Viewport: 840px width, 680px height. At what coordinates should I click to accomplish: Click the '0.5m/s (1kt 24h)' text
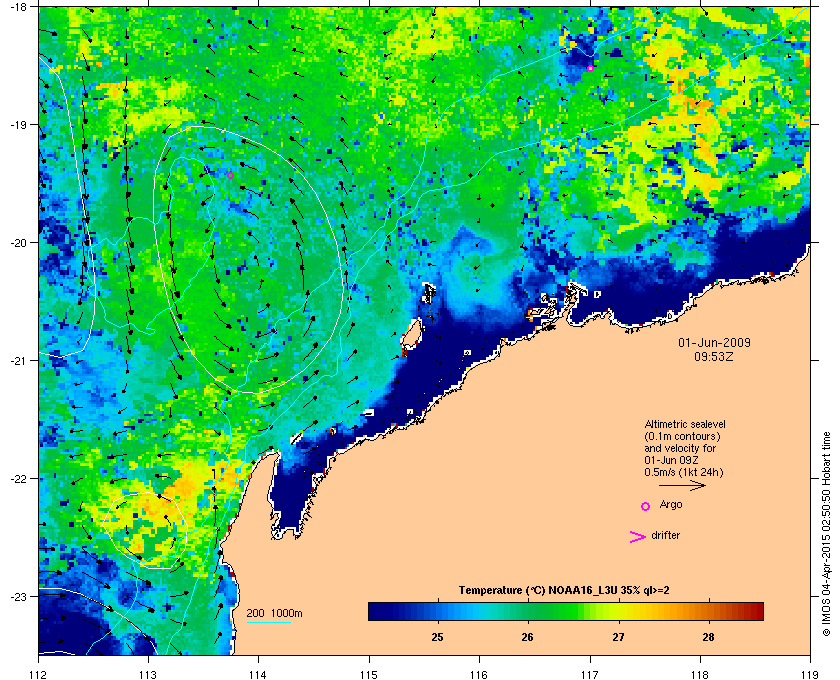[x=684, y=473]
